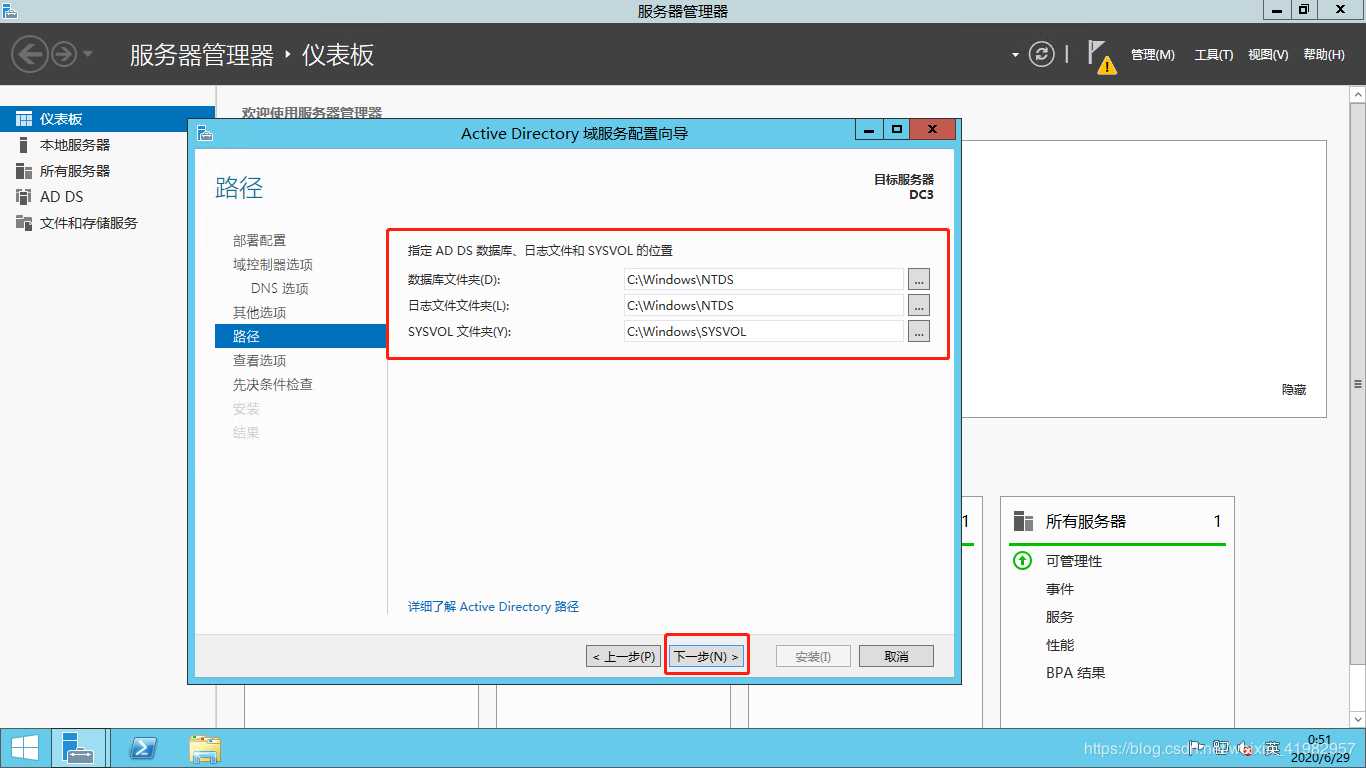Launch PowerShell from the taskbar

[x=144, y=748]
